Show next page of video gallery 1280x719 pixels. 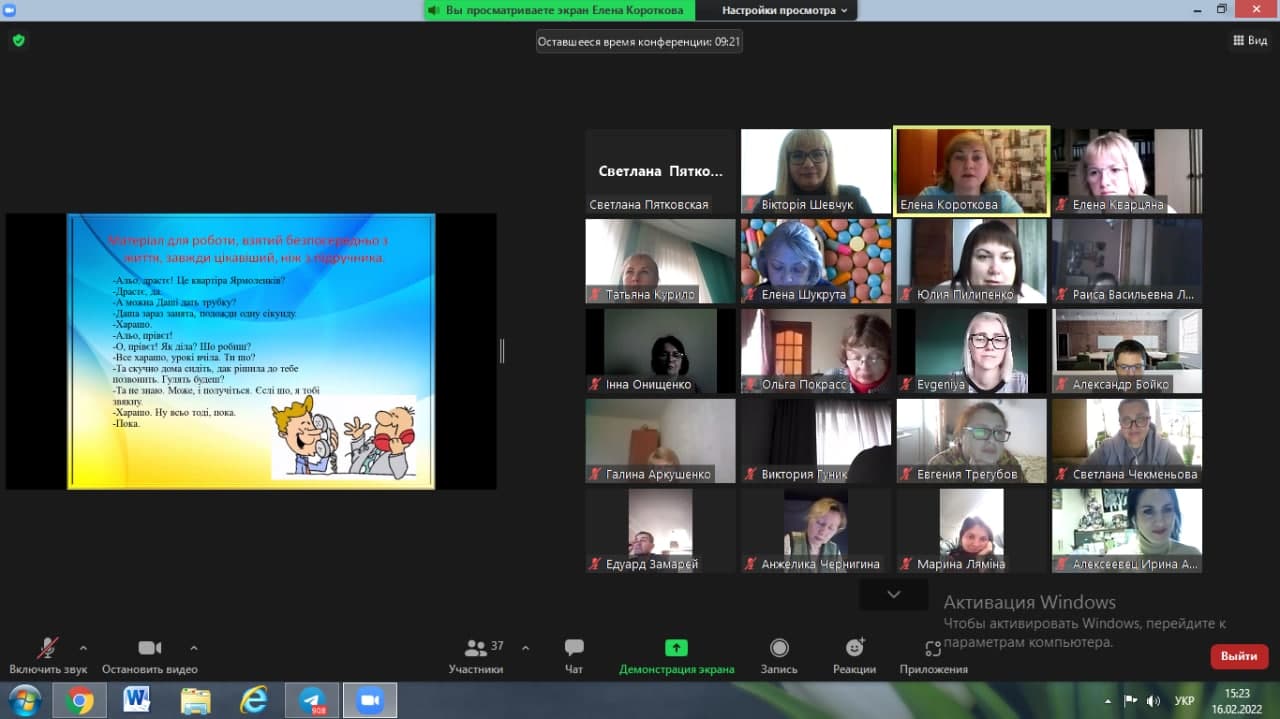click(x=894, y=594)
